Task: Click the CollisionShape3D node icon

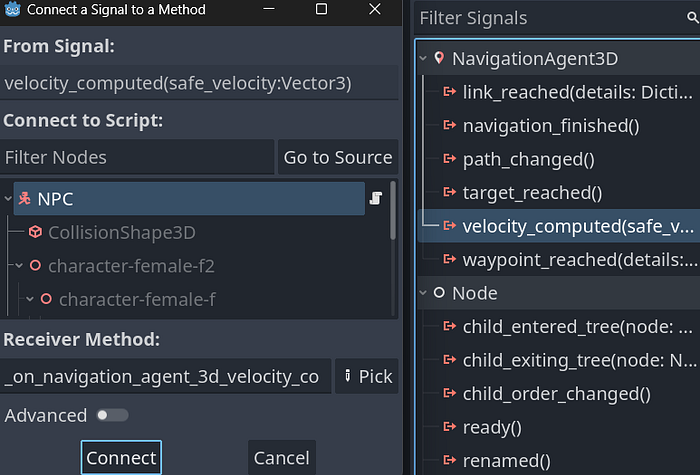Action: point(35,232)
